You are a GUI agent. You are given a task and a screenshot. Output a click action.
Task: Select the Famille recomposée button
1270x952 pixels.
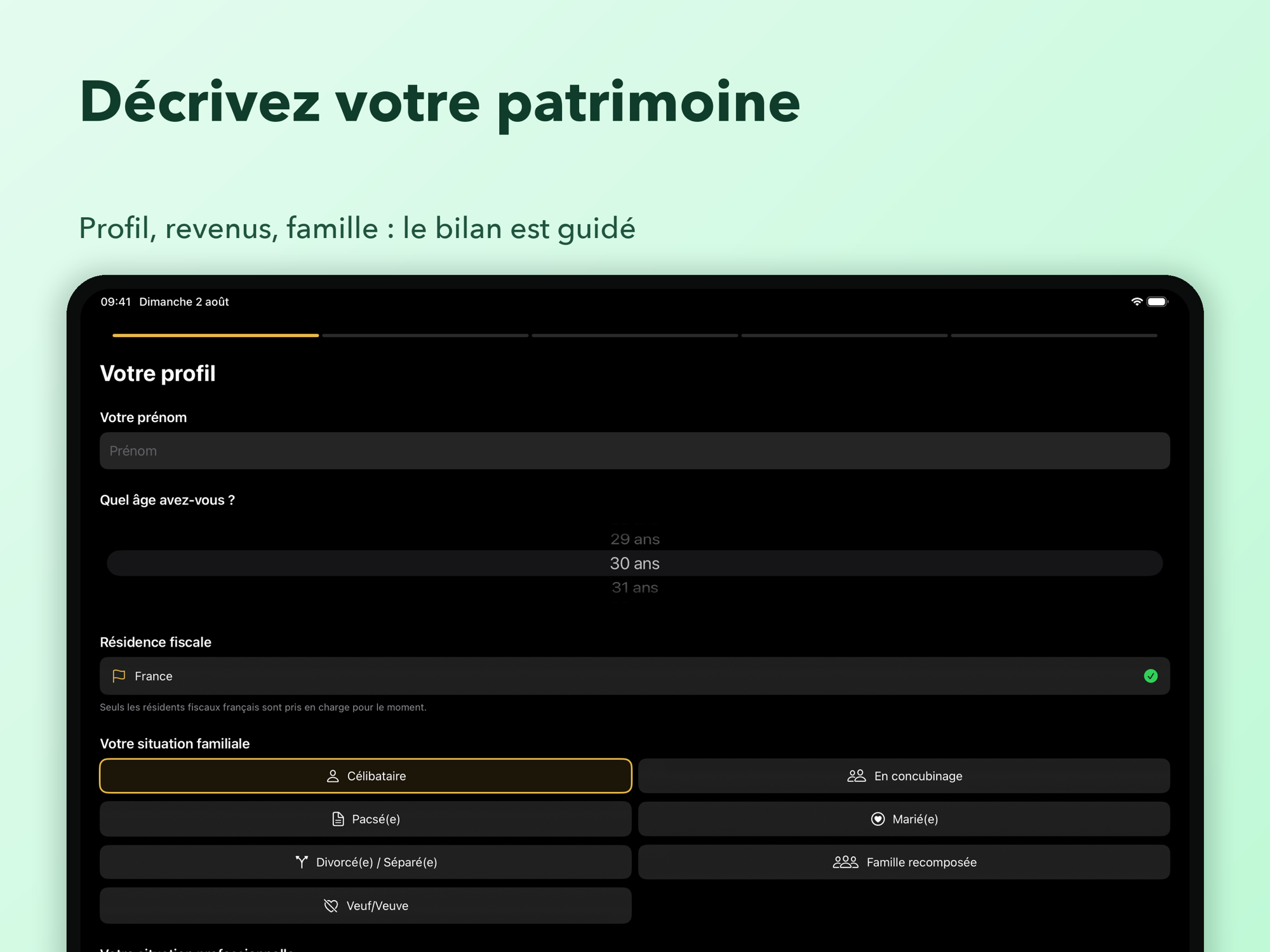[x=904, y=862]
